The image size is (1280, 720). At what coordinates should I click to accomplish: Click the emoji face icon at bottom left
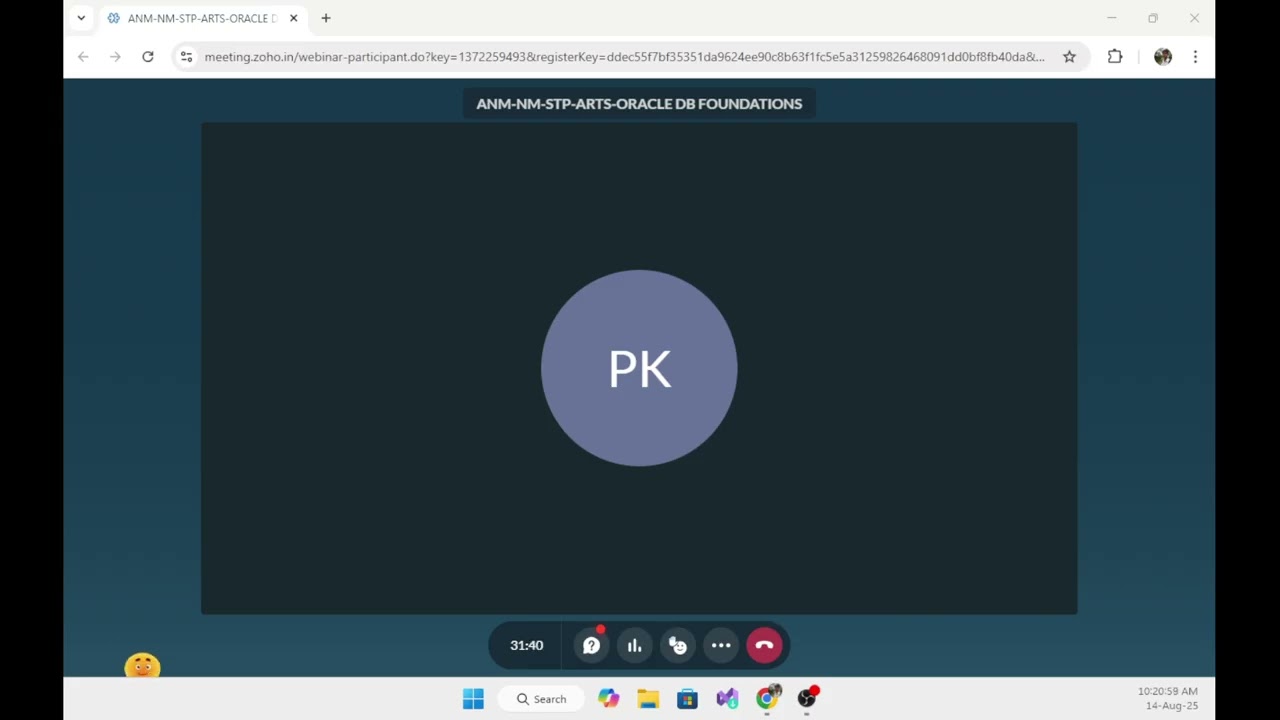[x=142, y=666]
